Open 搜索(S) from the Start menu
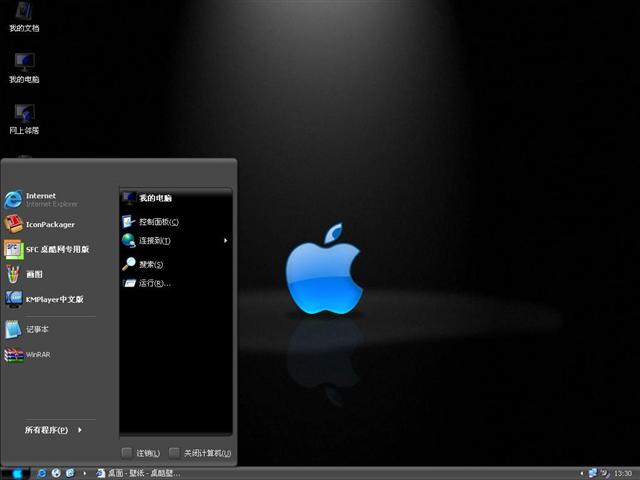 click(x=142, y=264)
